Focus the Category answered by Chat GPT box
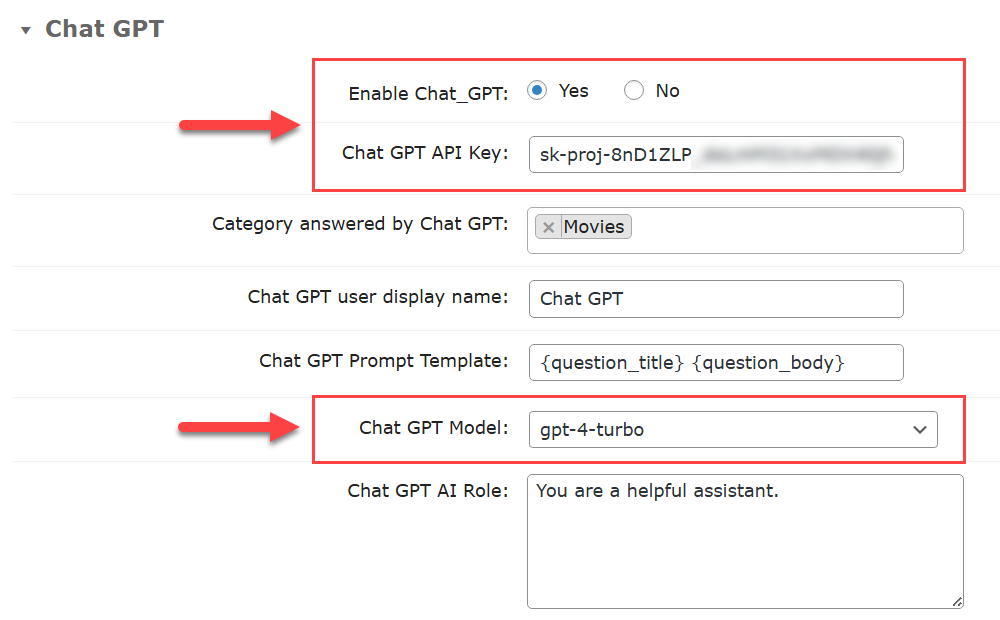Viewport: 1000px width, 620px height. pyautogui.click(x=745, y=230)
